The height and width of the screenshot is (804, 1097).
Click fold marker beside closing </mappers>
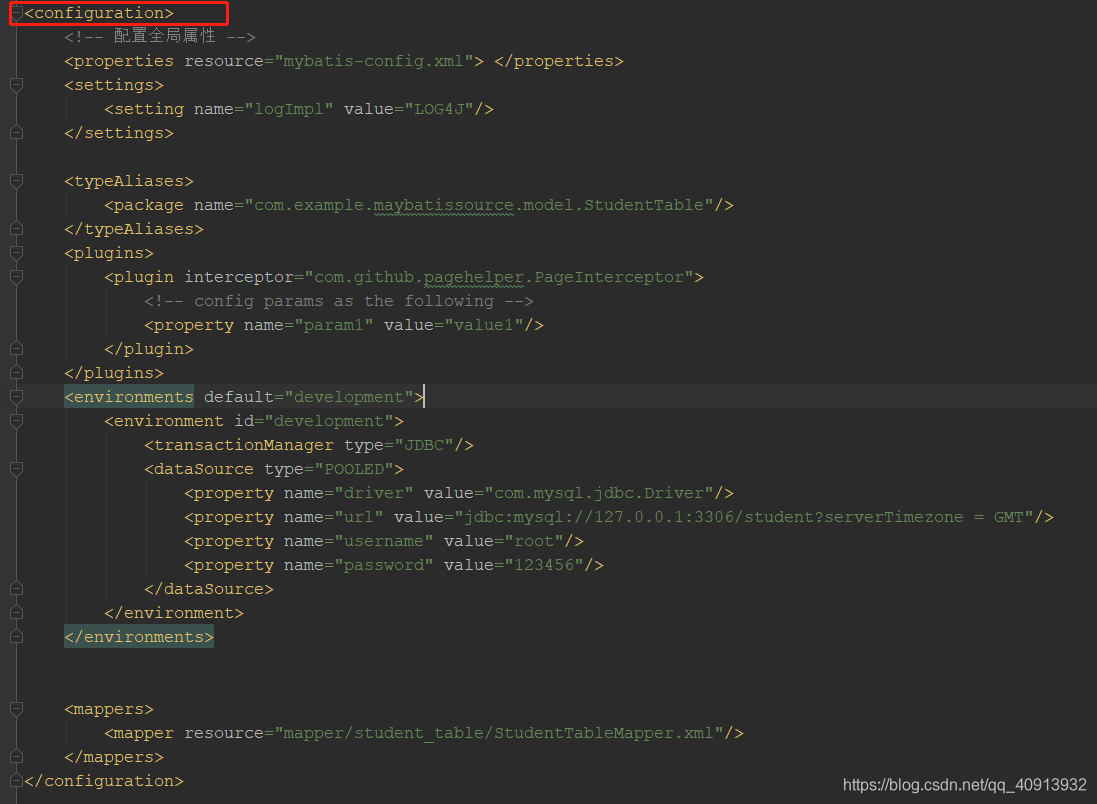click(x=17, y=757)
